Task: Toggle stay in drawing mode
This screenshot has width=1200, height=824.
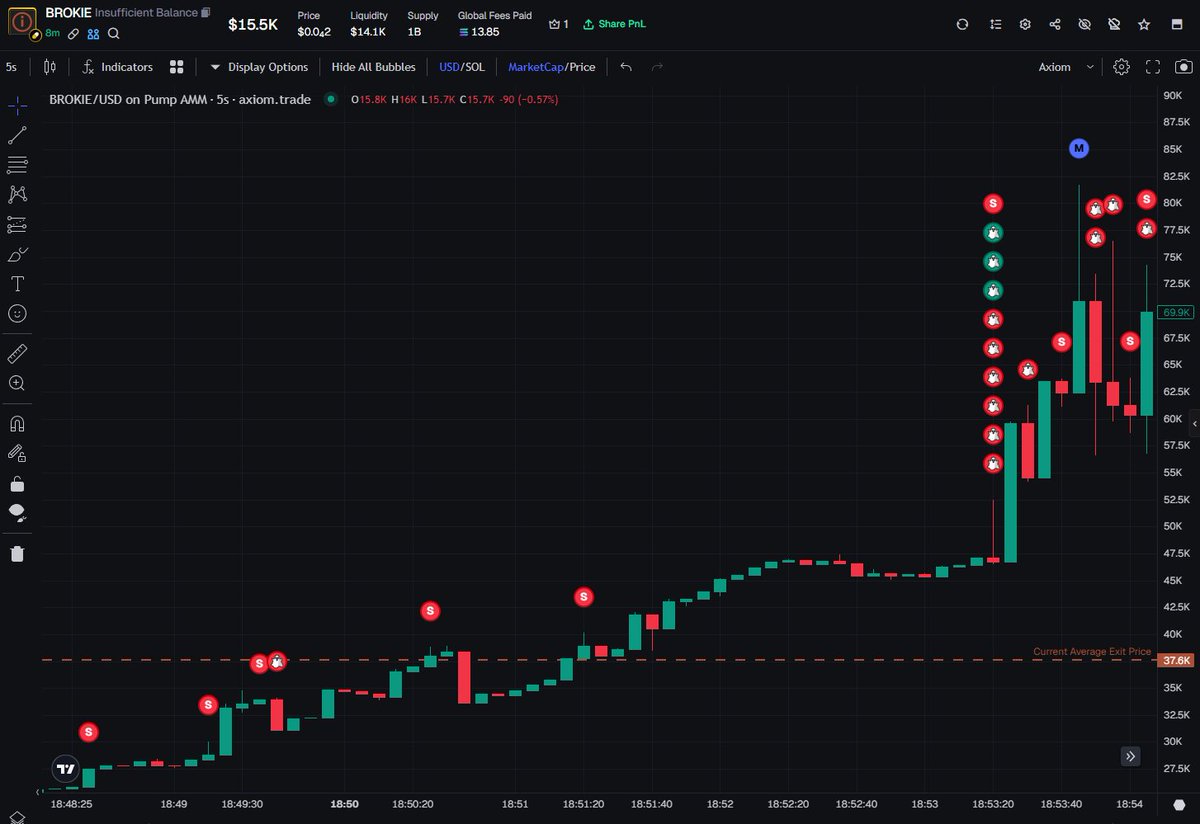Action: pyautogui.click(x=17, y=453)
